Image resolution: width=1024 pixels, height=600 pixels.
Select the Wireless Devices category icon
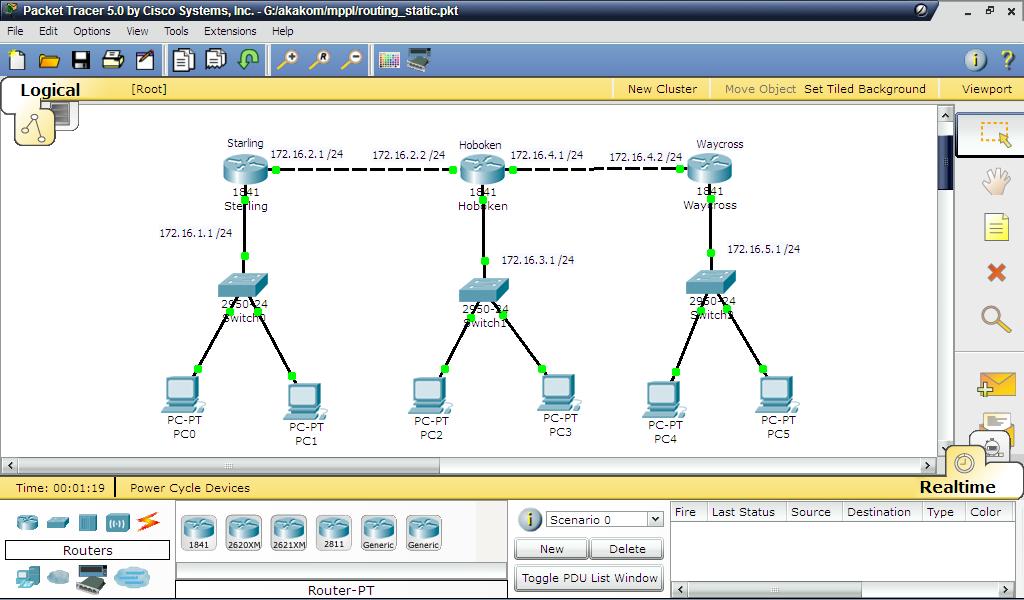pos(118,522)
